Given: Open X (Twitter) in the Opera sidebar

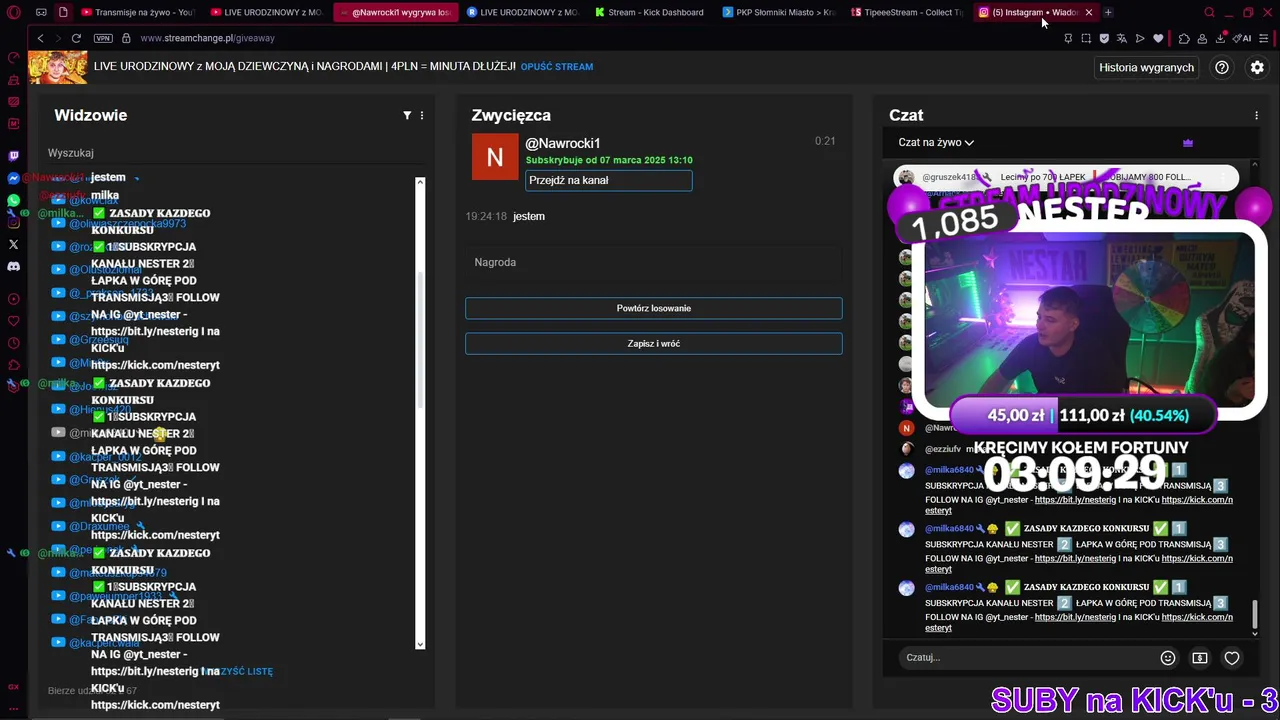Looking at the screenshot, I should click(x=13, y=244).
